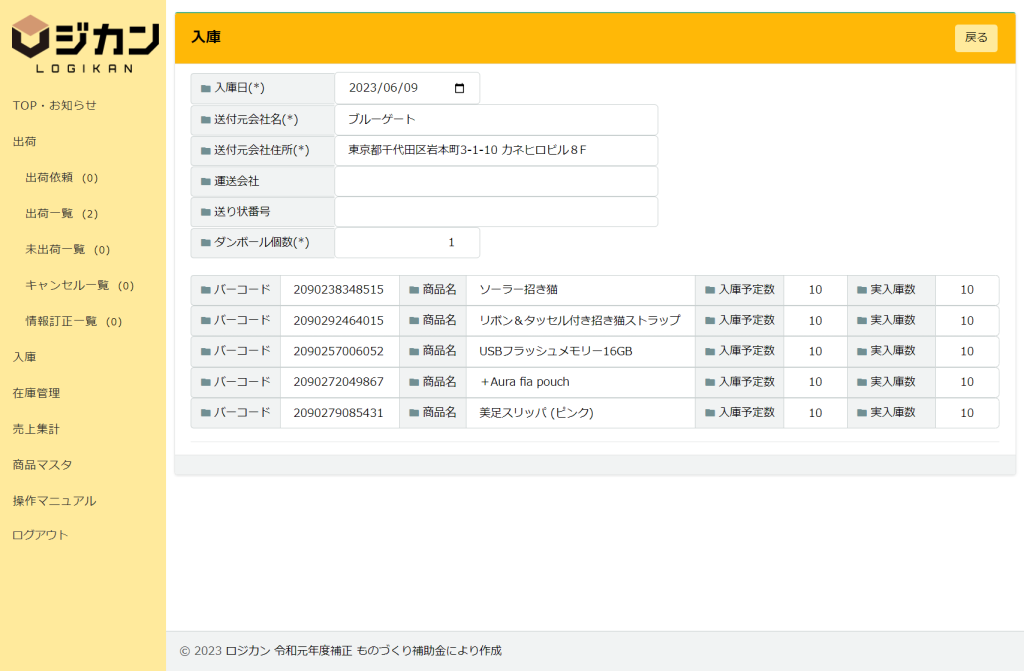Open the TOP・お知らせ menu item
The height and width of the screenshot is (671, 1024).
(54, 105)
